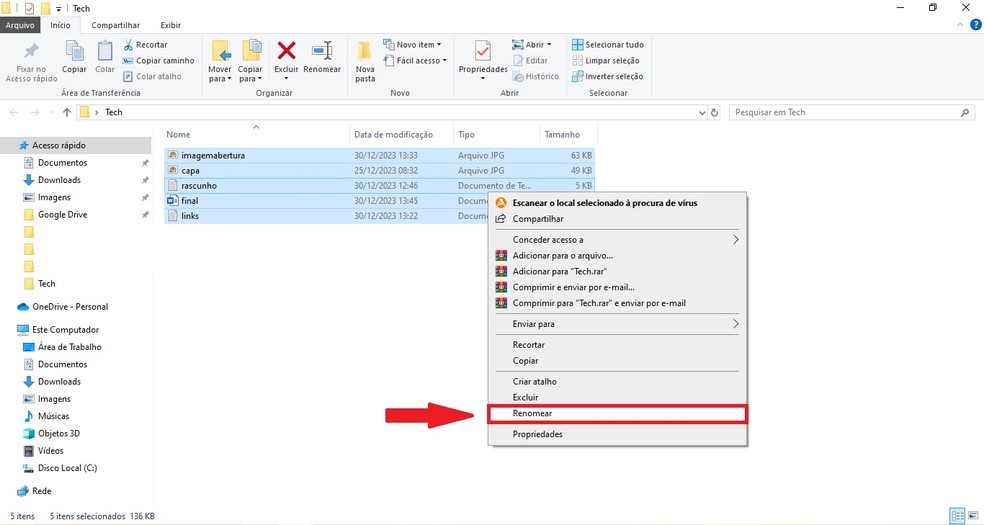Click the Copiar ribbon icon
Image resolution: width=984 pixels, height=525 pixels.
coord(74,51)
